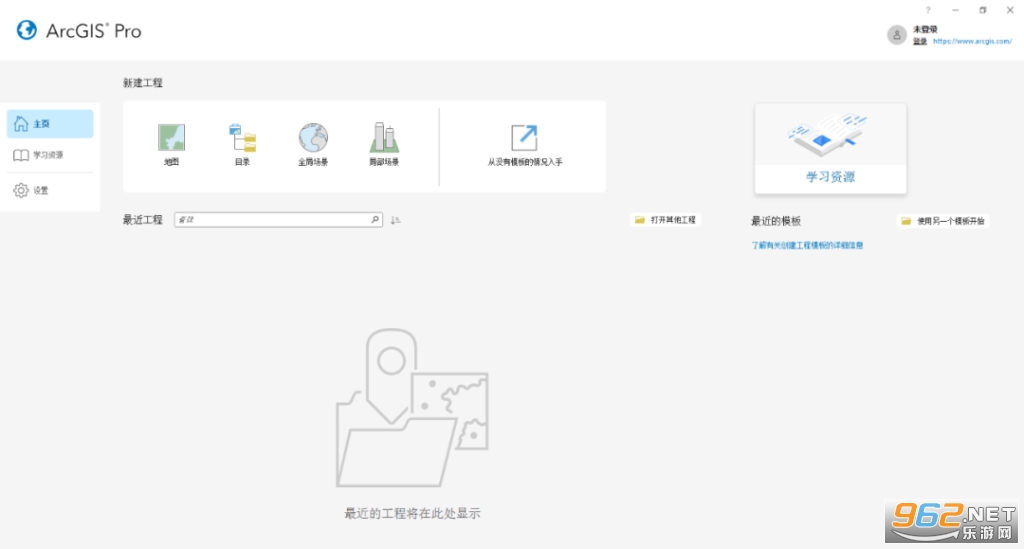Click the sign in (登录) link

coord(920,41)
